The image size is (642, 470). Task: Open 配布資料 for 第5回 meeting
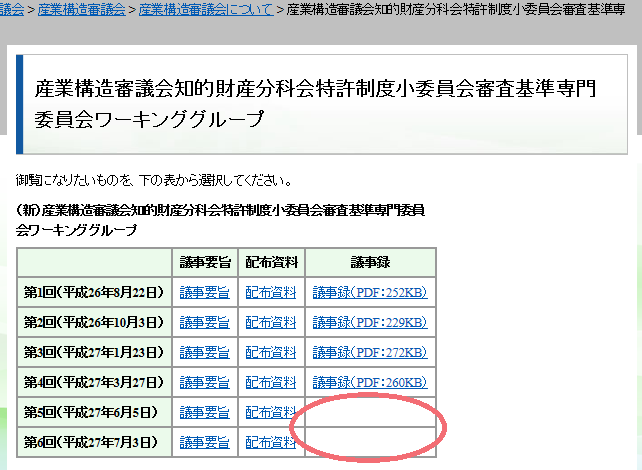271,412
